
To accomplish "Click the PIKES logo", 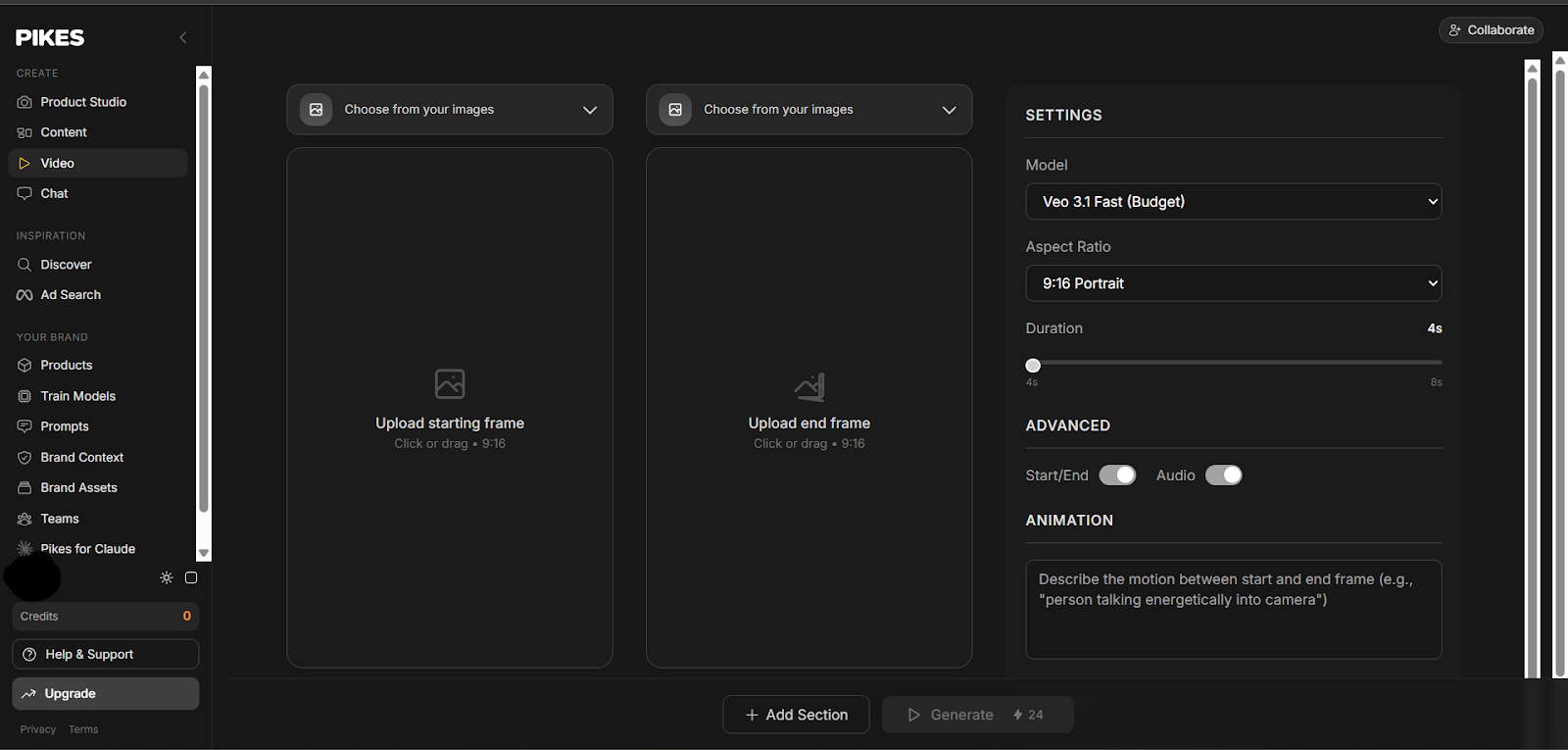I will [50, 37].
